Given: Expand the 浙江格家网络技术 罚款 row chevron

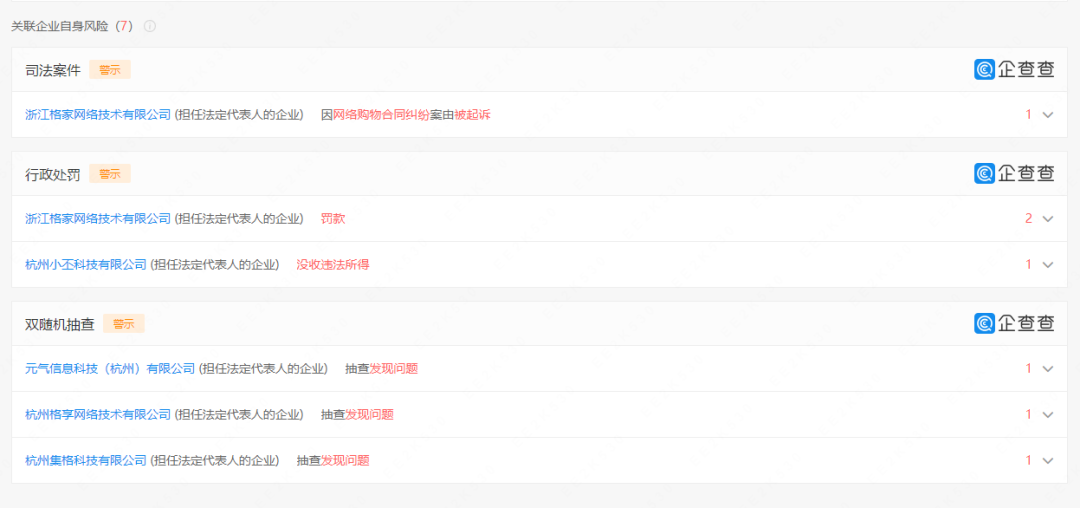Looking at the screenshot, I should 1048,219.
